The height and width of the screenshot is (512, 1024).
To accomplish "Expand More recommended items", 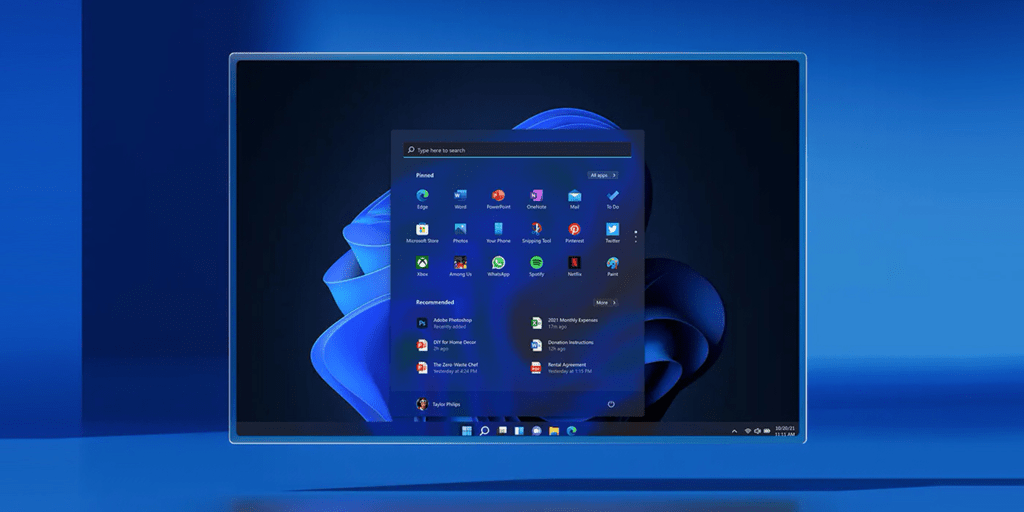I will coord(605,302).
